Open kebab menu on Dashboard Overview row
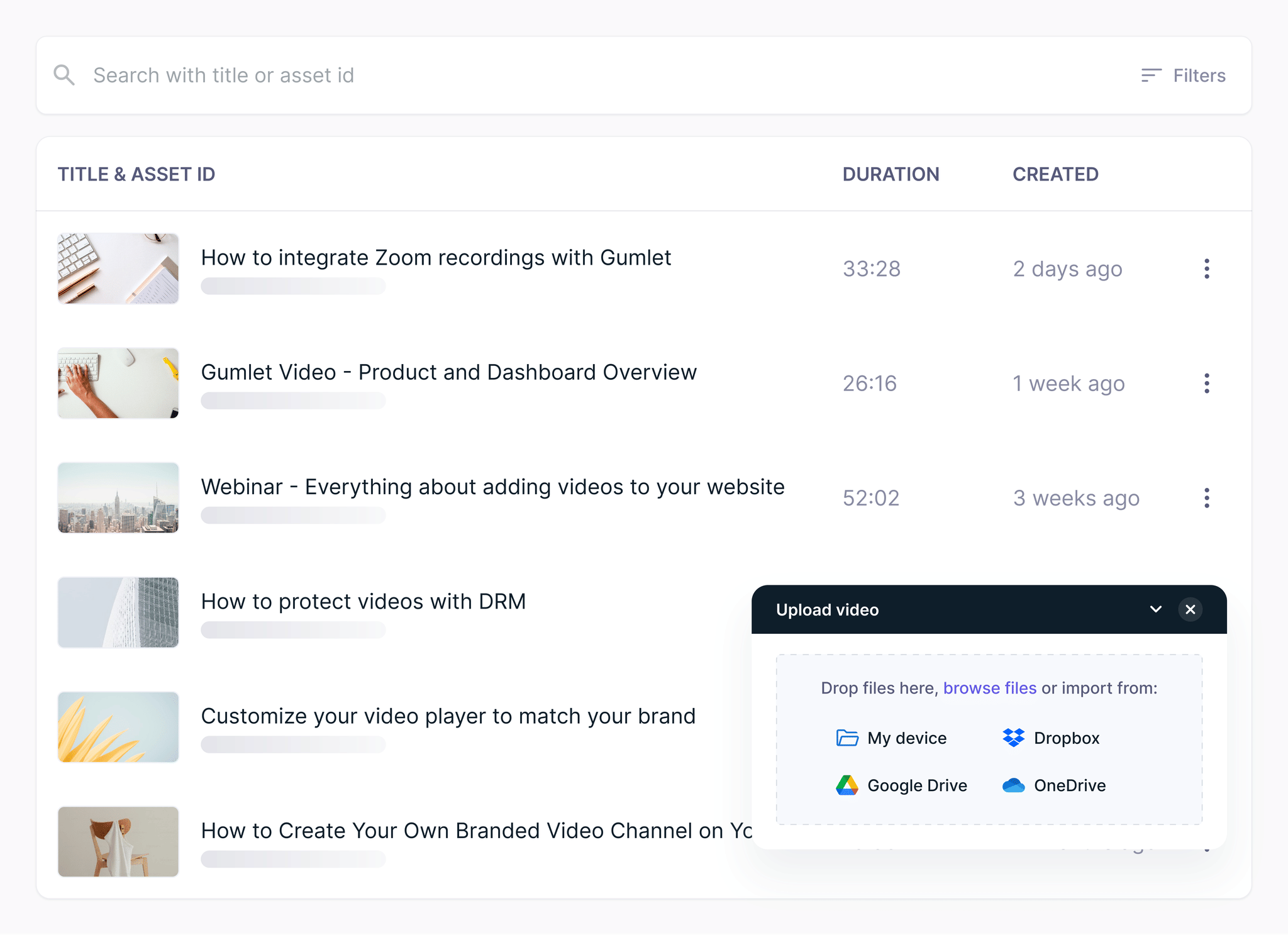This screenshot has height=935, width=1288. 1207,384
